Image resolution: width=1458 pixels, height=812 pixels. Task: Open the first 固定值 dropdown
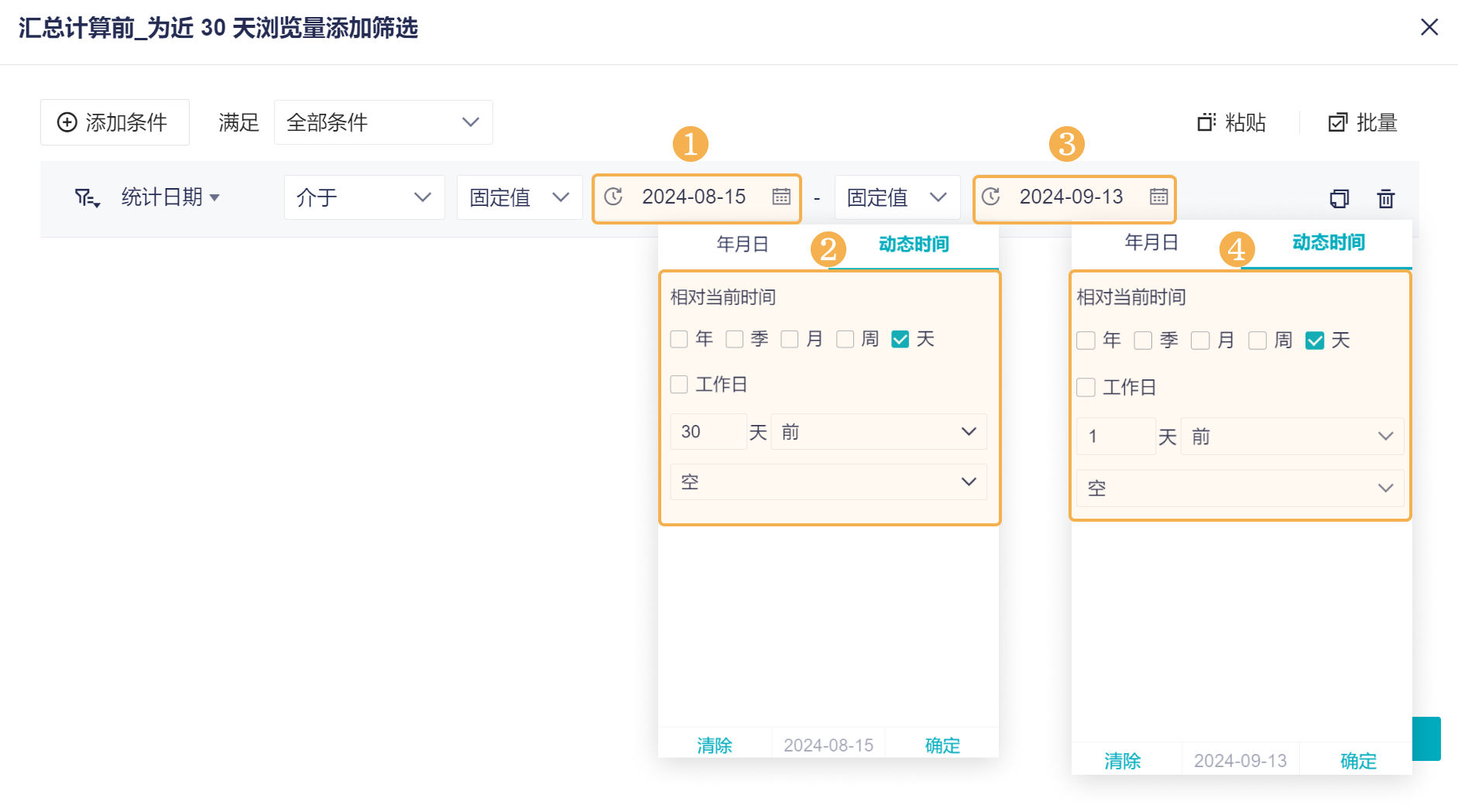pos(520,197)
